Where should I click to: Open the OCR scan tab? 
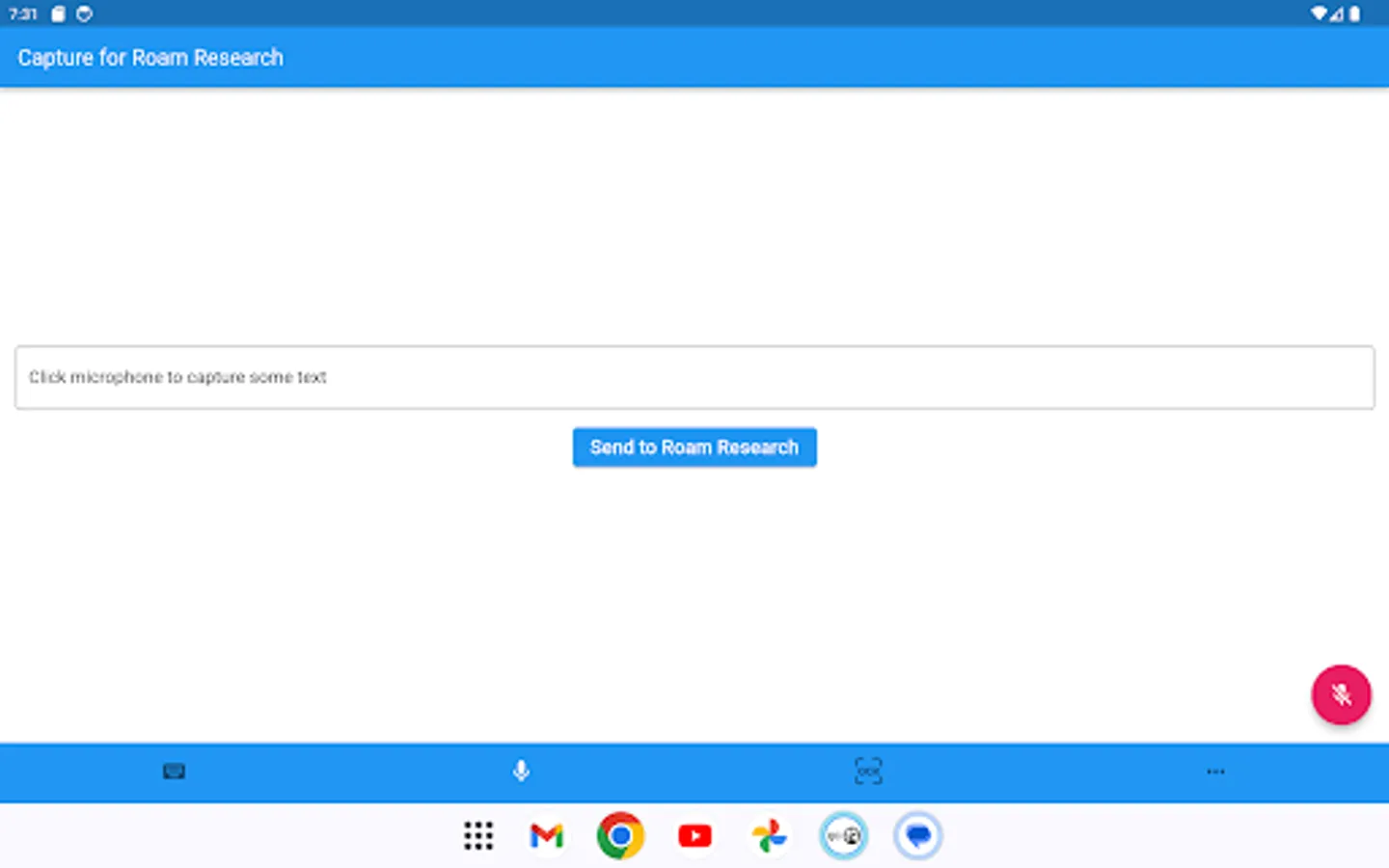click(x=868, y=772)
